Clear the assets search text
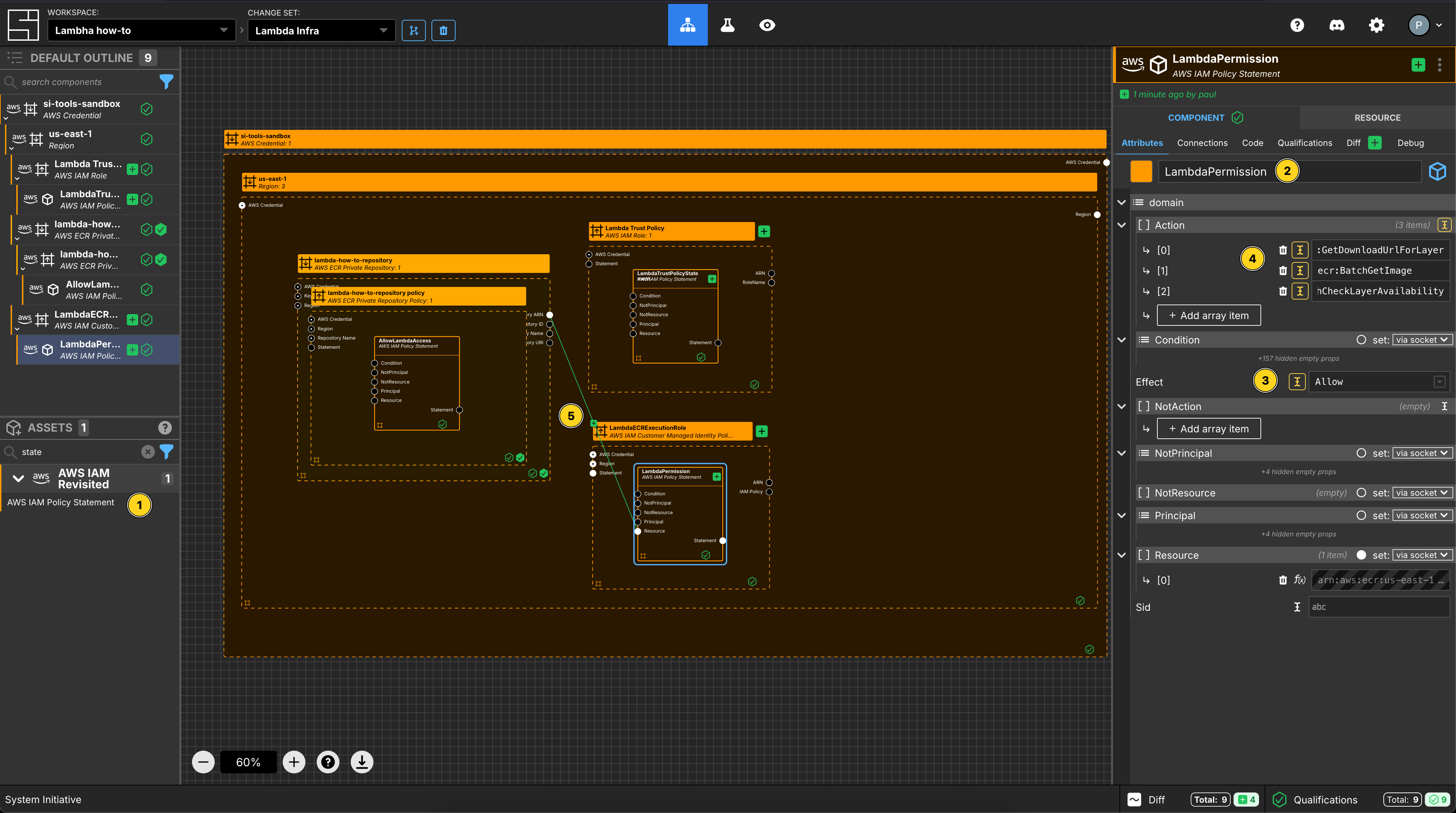Viewport: 1456px width, 813px height. click(x=147, y=452)
